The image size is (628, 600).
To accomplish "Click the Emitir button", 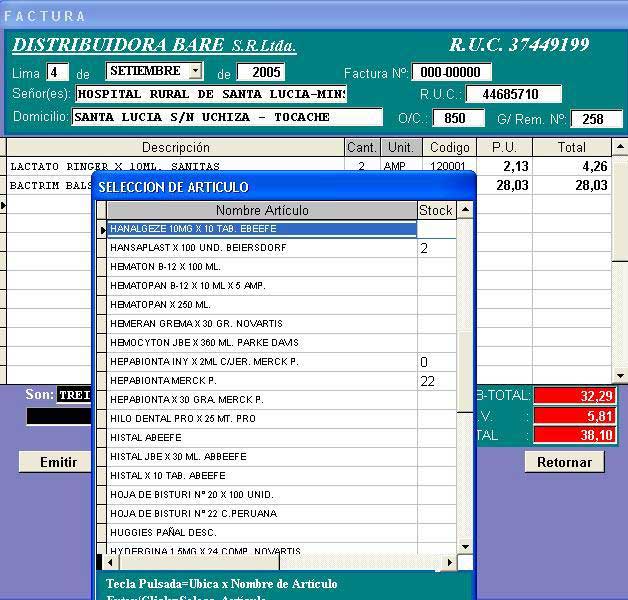I will (58, 462).
